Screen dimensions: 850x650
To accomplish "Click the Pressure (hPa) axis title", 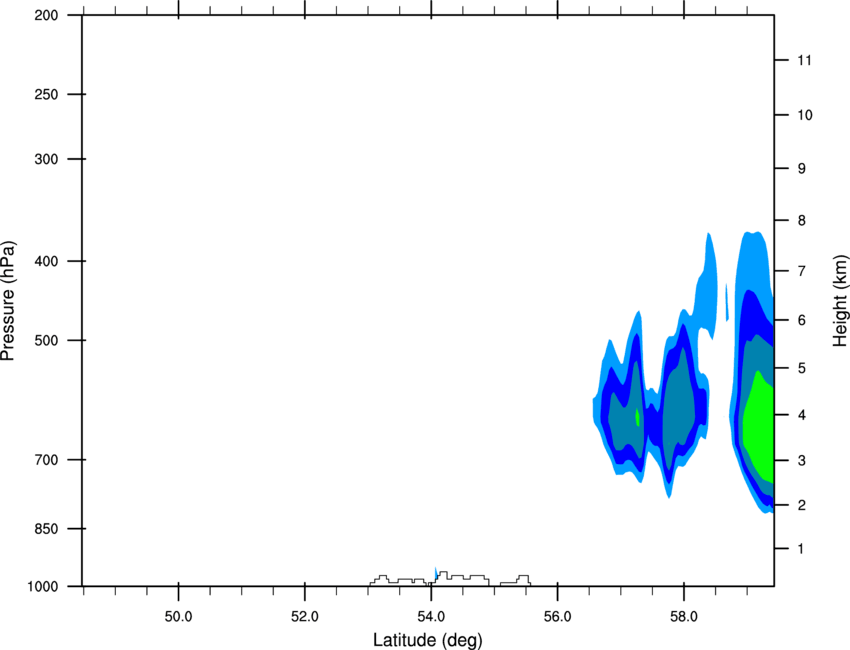I will (x=8, y=301).
